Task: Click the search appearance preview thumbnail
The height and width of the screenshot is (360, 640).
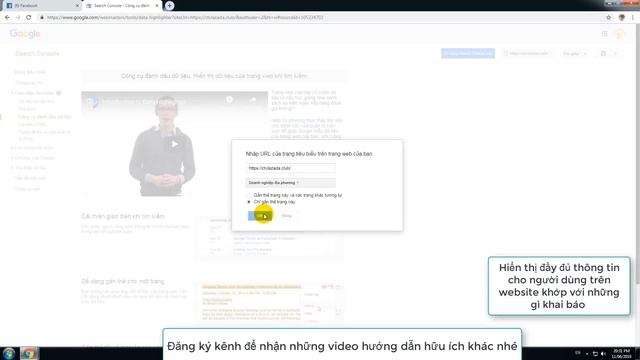Action: point(269,238)
